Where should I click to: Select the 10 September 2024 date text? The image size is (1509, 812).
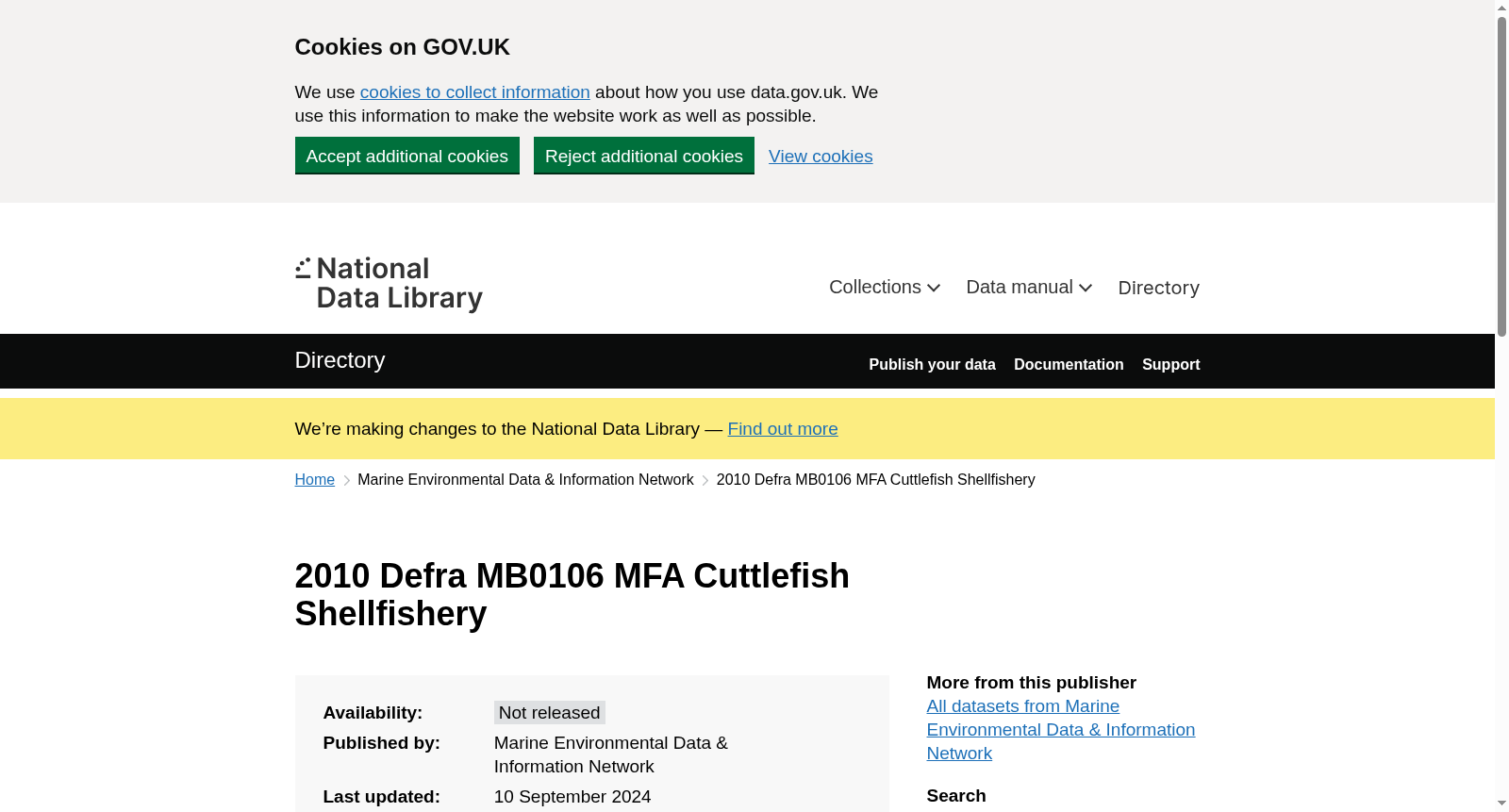click(572, 797)
